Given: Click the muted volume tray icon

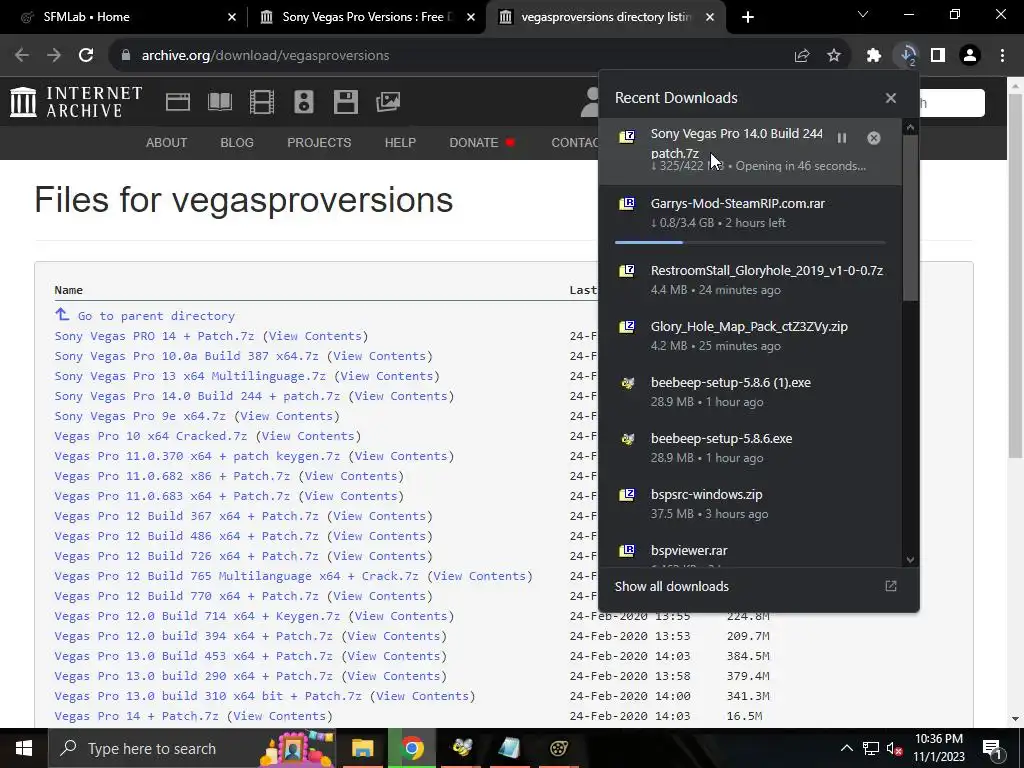Looking at the screenshot, I should (894, 748).
